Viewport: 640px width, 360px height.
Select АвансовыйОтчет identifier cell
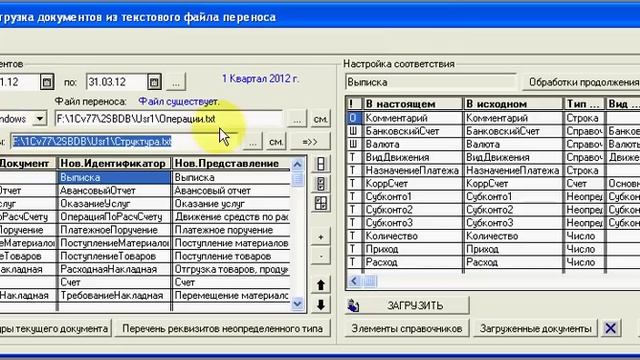point(115,191)
